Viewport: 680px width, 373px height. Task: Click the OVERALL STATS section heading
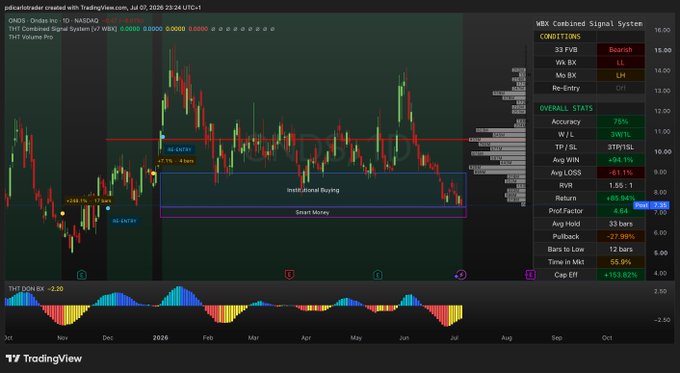(x=566, y=108)
